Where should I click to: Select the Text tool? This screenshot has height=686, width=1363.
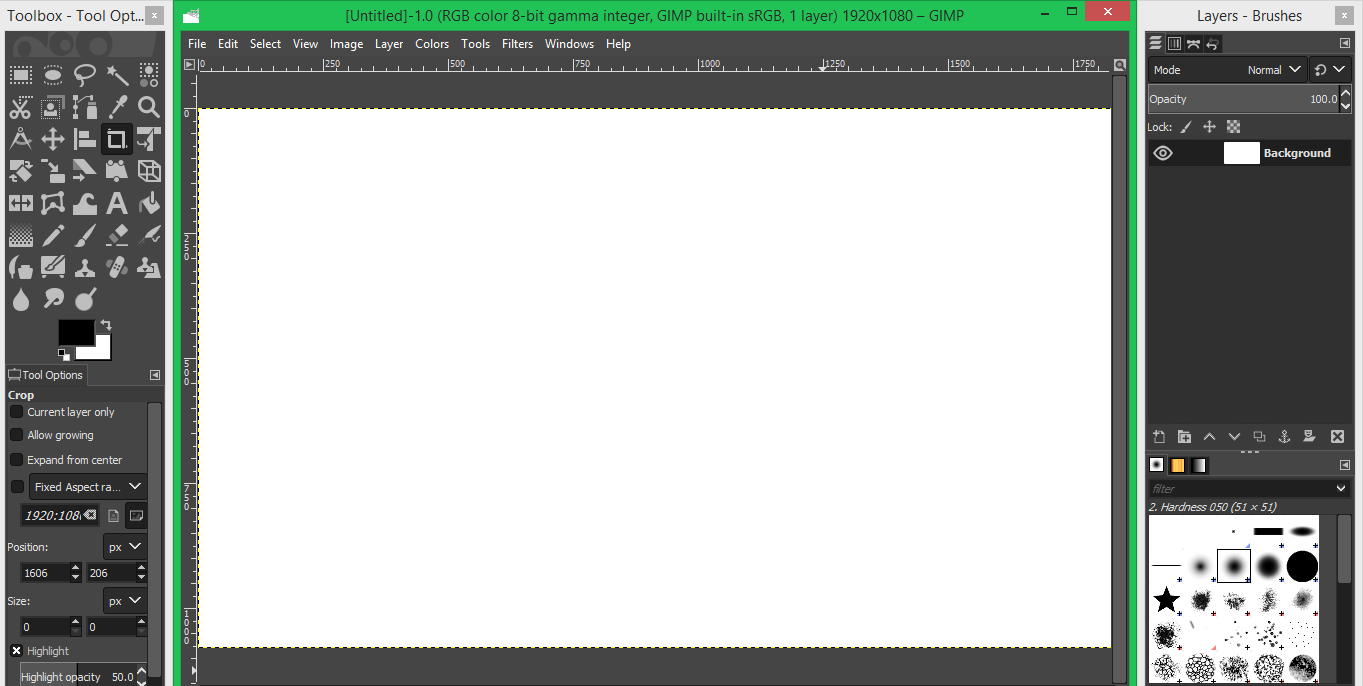[x=117, y=203]
